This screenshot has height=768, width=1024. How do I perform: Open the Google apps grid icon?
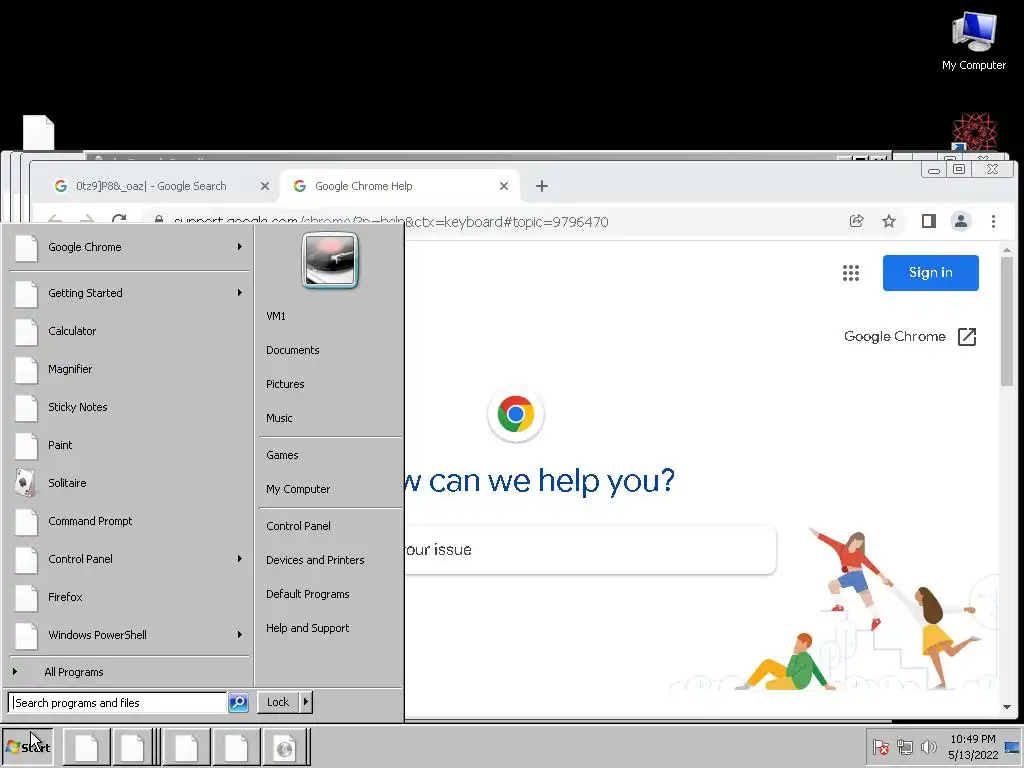tap(850, 273)
